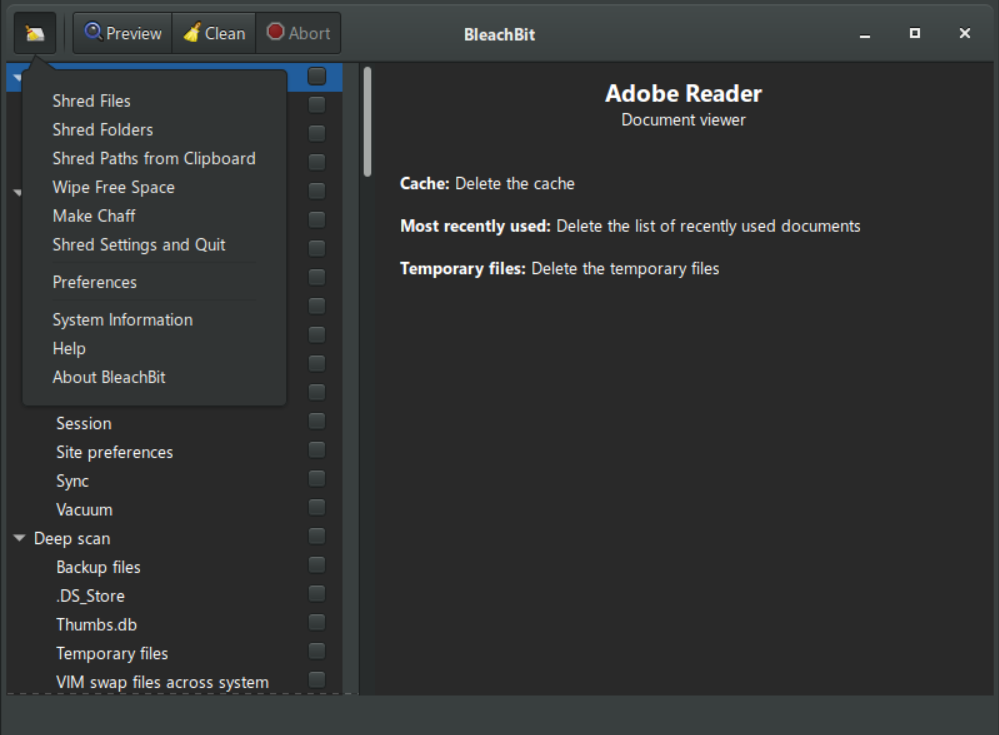Minimize the BleachBit window

pos(865,34)
